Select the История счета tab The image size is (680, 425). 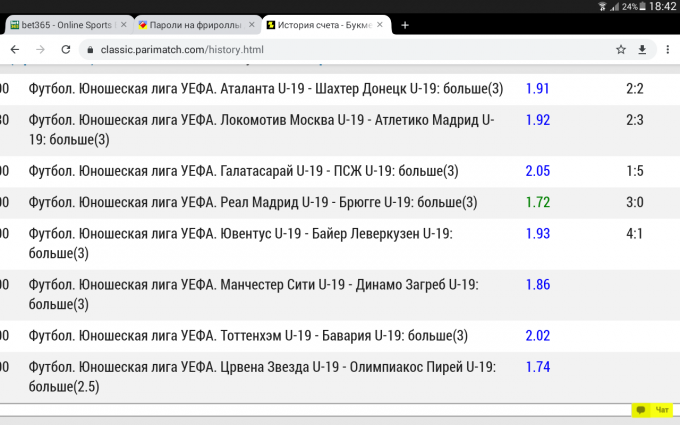click(x=327, y=25)
